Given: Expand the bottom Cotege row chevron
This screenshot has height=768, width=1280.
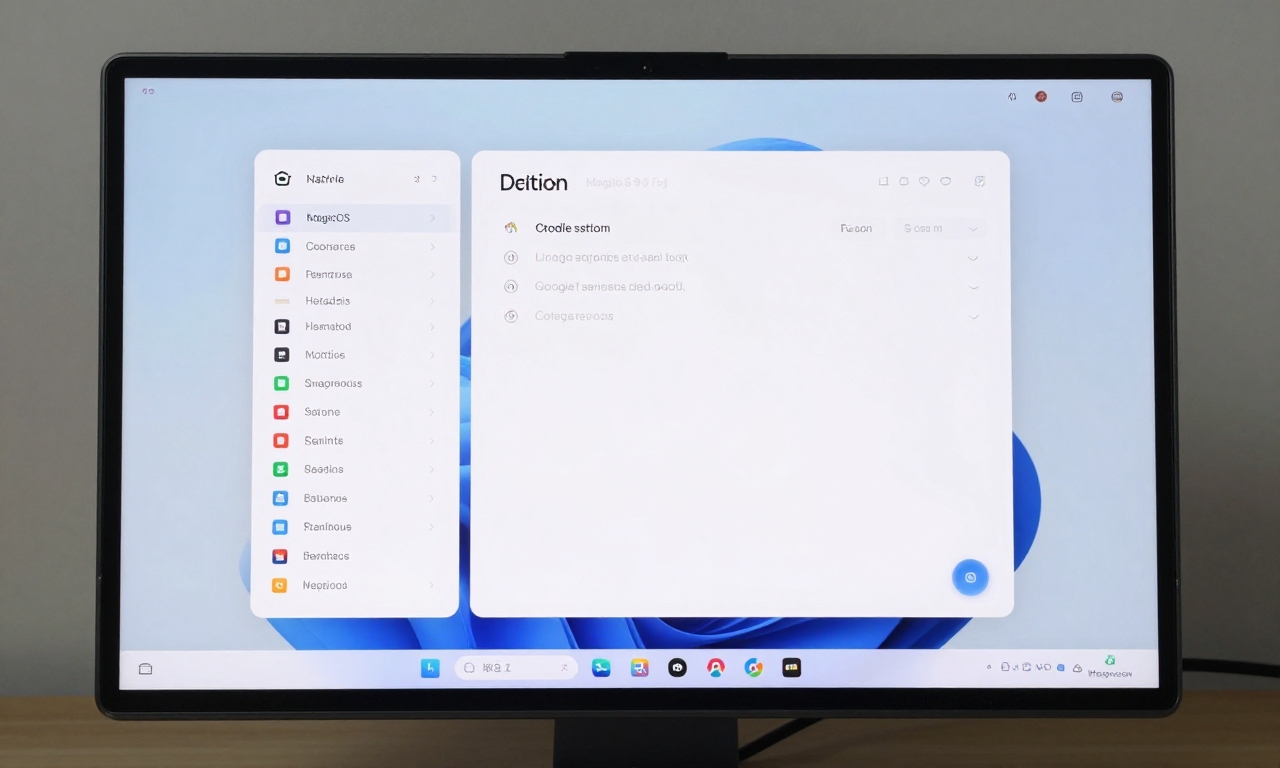Looking at the screenshot, I should click(x=973, y=316).
